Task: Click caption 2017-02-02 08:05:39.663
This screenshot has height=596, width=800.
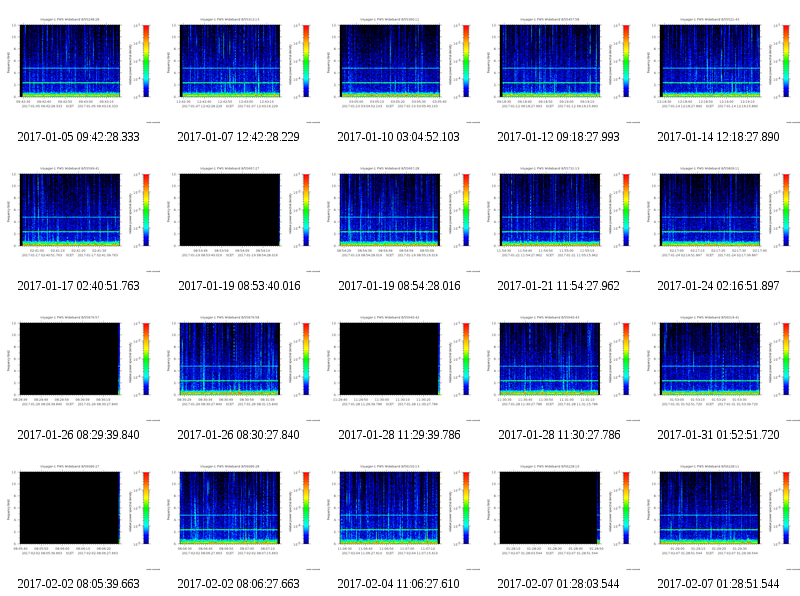Action: click(79, 584)
